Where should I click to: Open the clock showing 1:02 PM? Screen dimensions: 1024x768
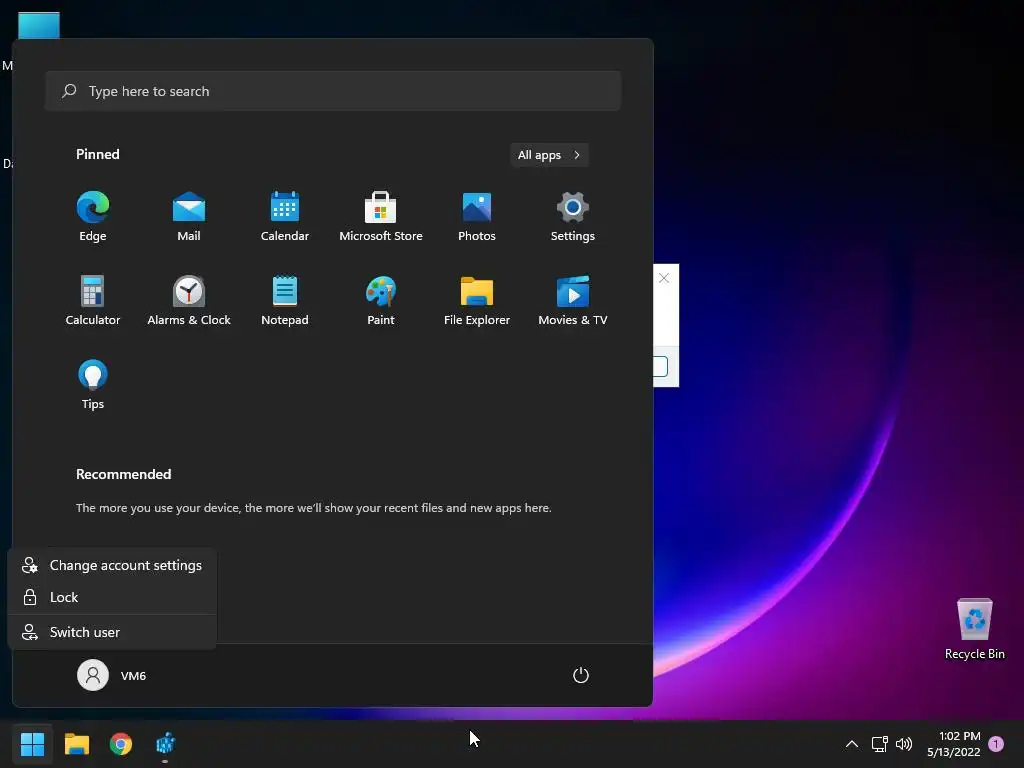[x=953, y=744]
